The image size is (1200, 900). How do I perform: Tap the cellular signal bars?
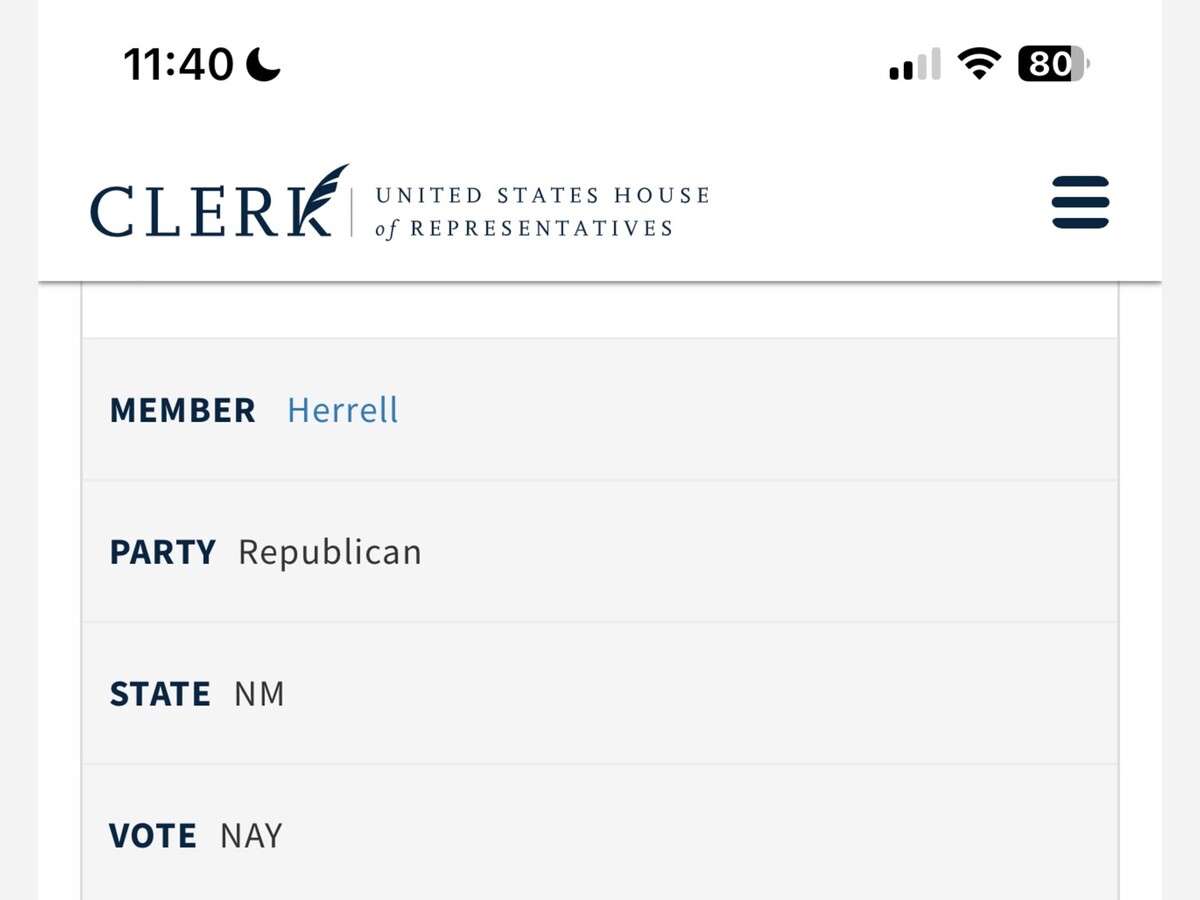(914, 65)
